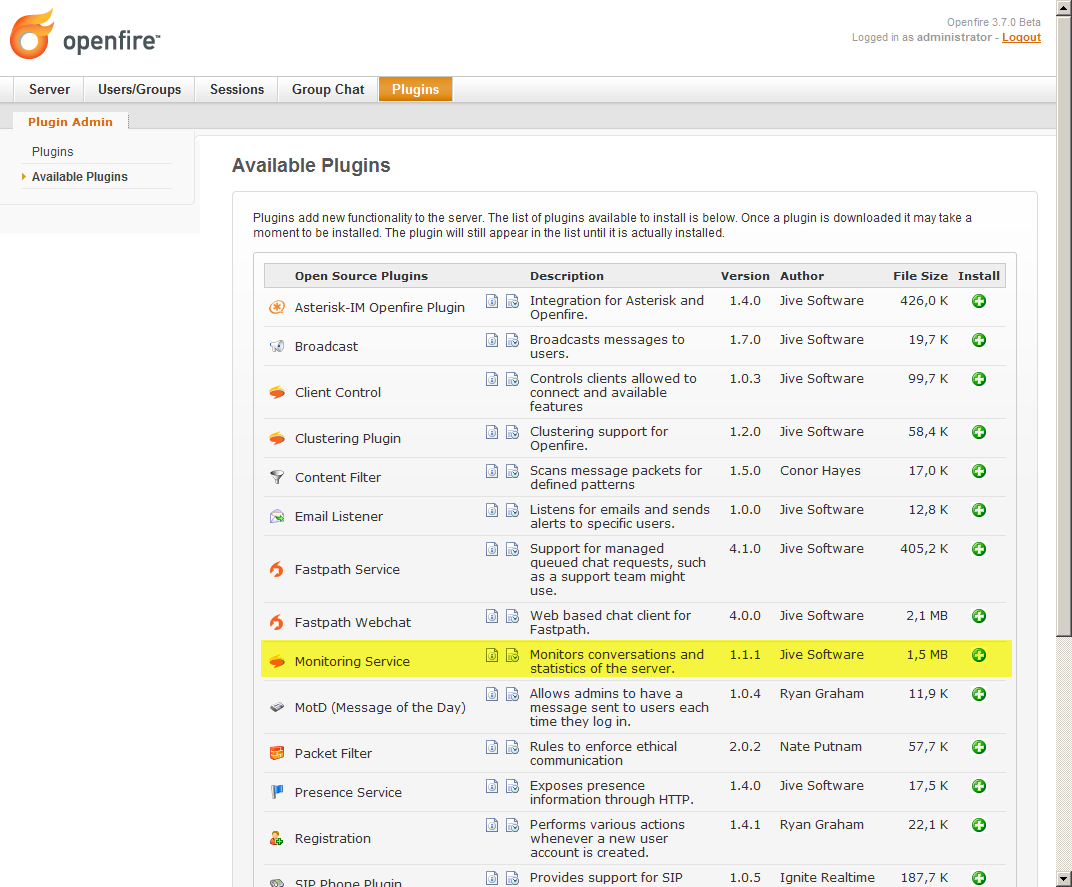Image resolution: width=1072 pixels, height=887 pixels.
Task: Open the Fastpath Service readme icon
Action: (492, 549)
